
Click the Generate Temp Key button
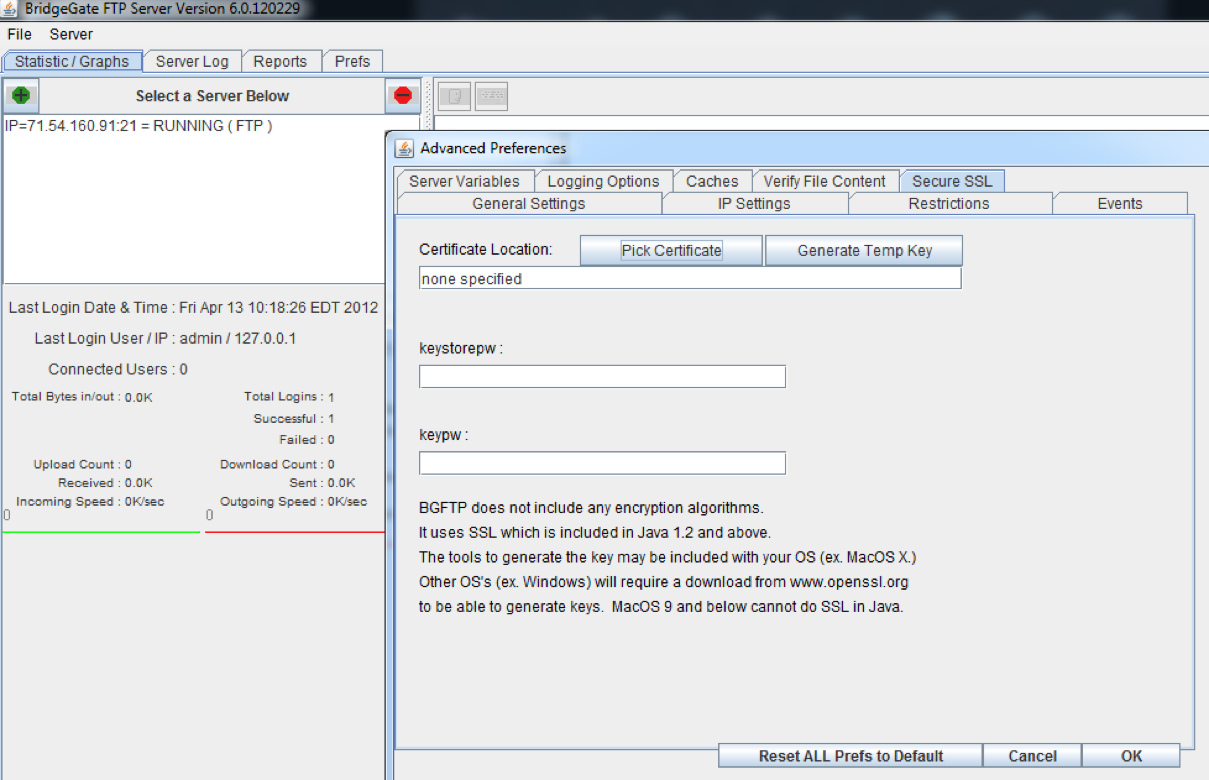[864, 250]
